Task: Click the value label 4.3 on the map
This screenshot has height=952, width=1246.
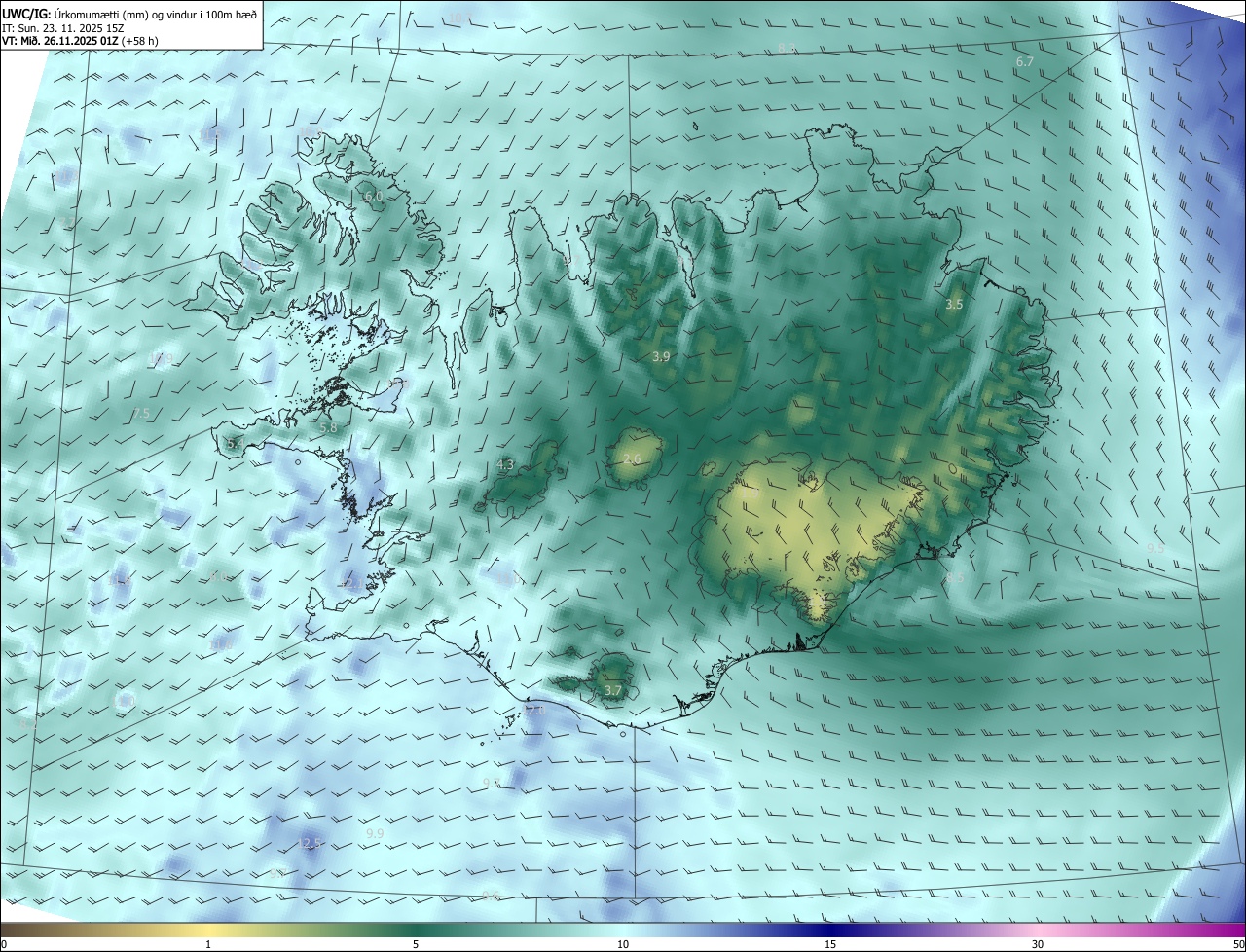Action: [505, 465]
